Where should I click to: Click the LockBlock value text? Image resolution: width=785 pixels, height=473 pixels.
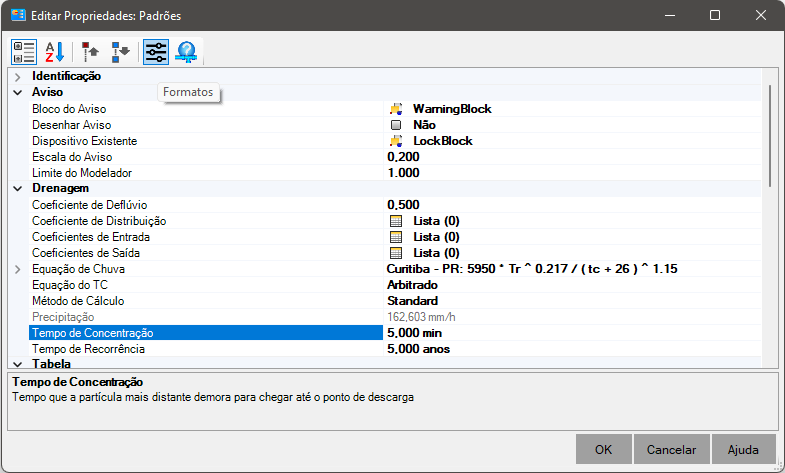443,141
